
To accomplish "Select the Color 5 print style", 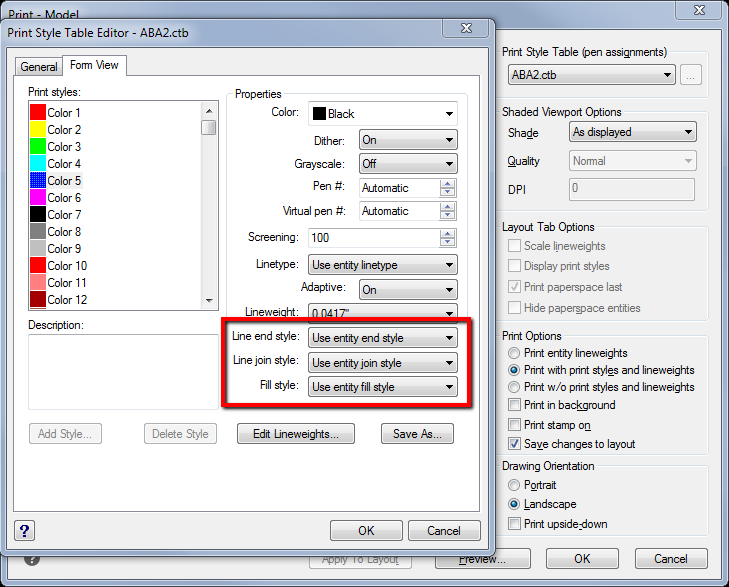I will [64, 181].
